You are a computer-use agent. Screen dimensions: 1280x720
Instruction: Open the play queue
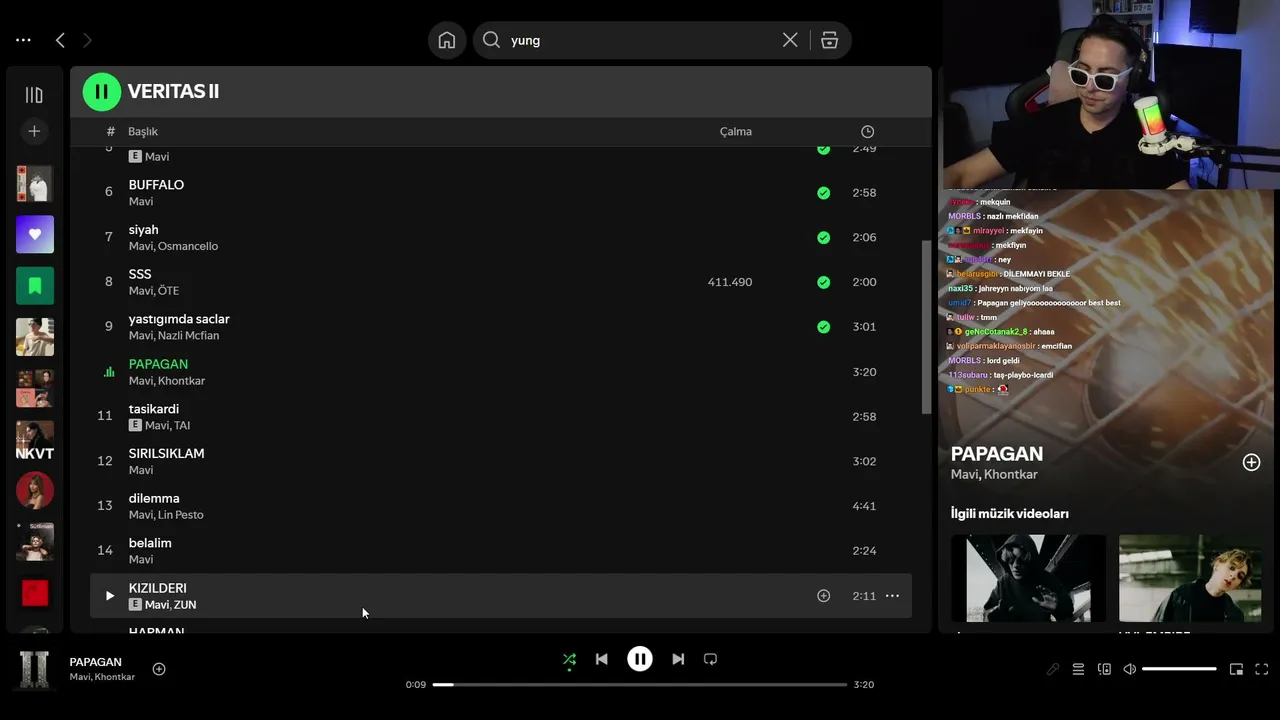(x=1078, y=669)
